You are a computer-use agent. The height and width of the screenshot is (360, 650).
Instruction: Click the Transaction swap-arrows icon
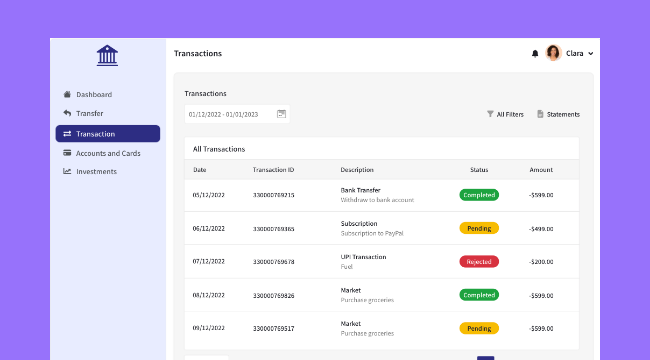pos(67,134)
